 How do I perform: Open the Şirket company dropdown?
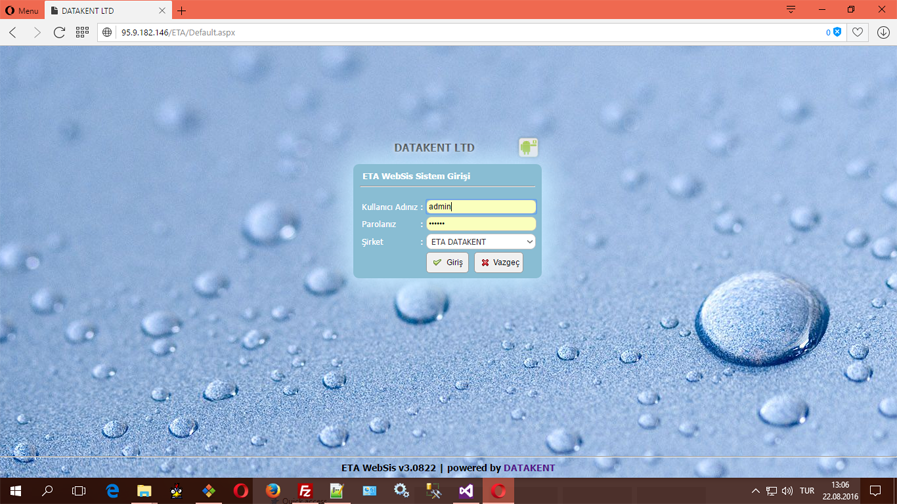coord(481,242)
